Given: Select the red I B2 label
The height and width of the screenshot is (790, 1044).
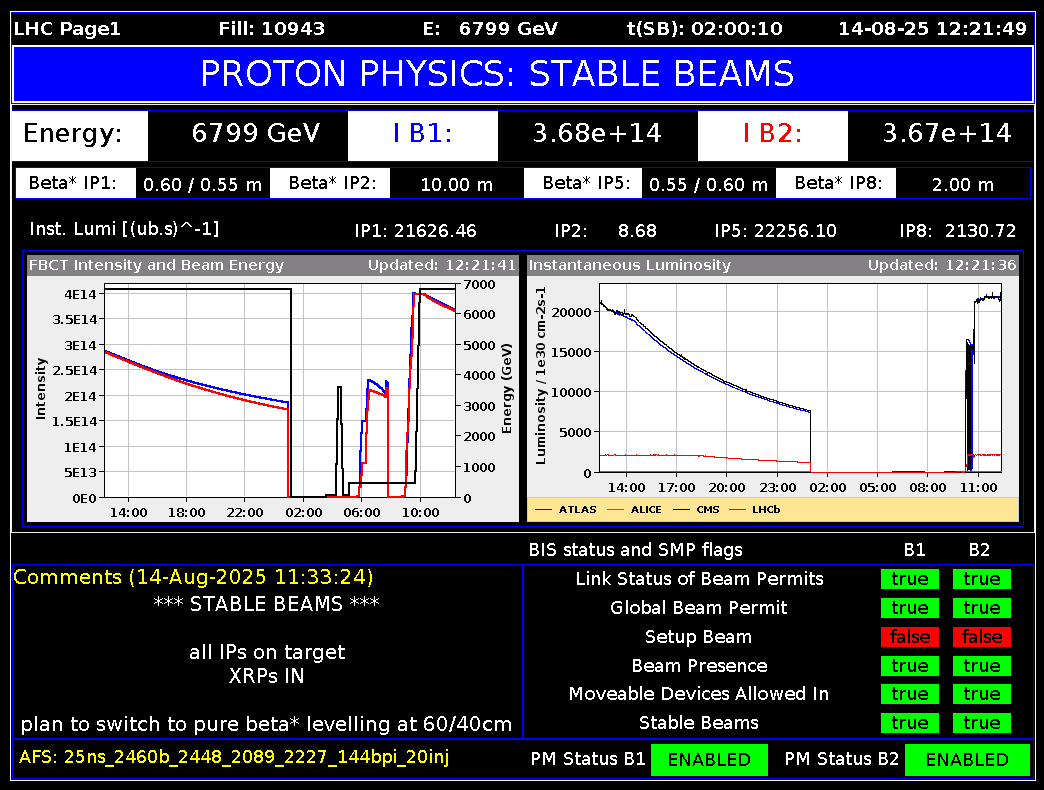Looking at the screenshot, I should coord(772,134).
